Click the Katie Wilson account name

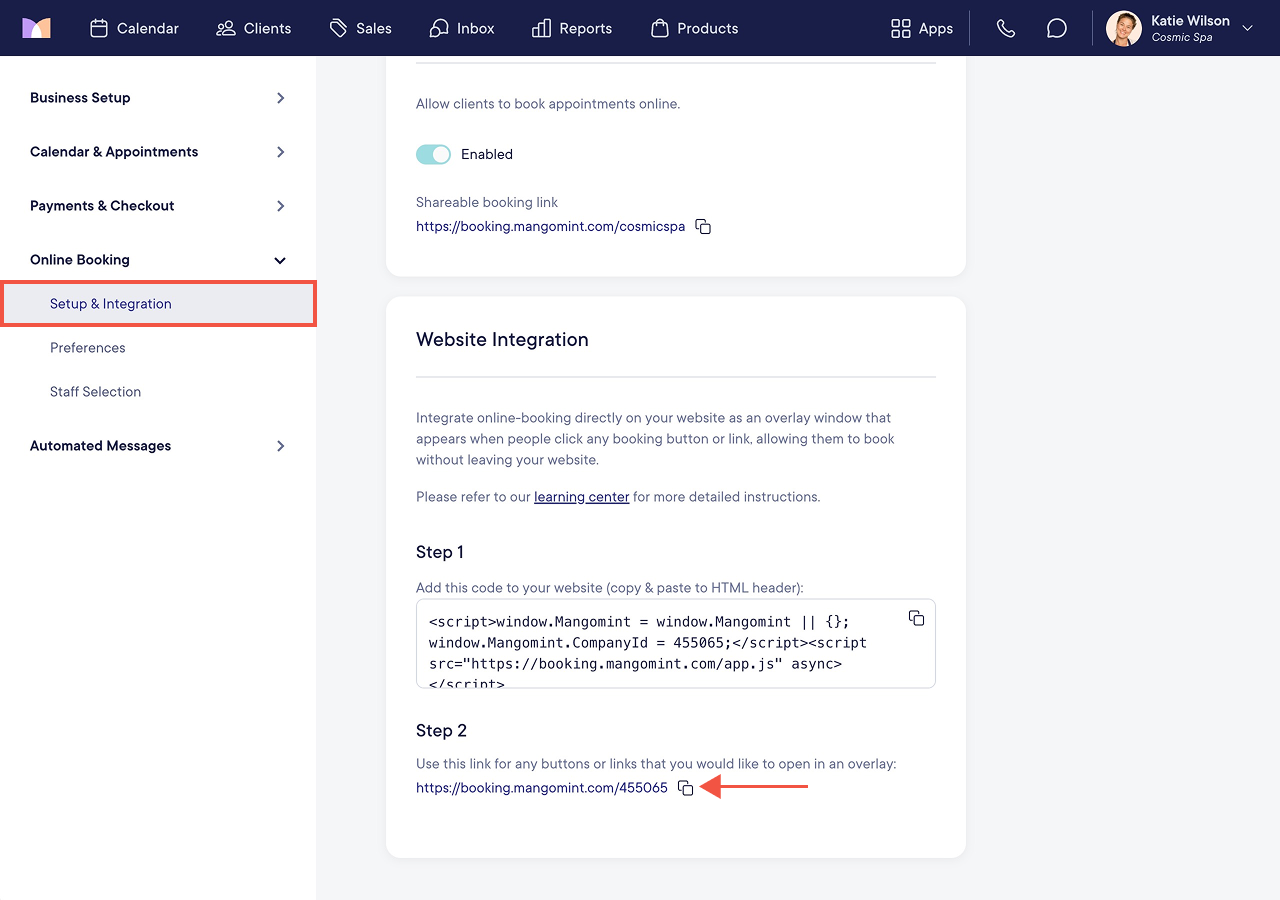(1191, 21)
